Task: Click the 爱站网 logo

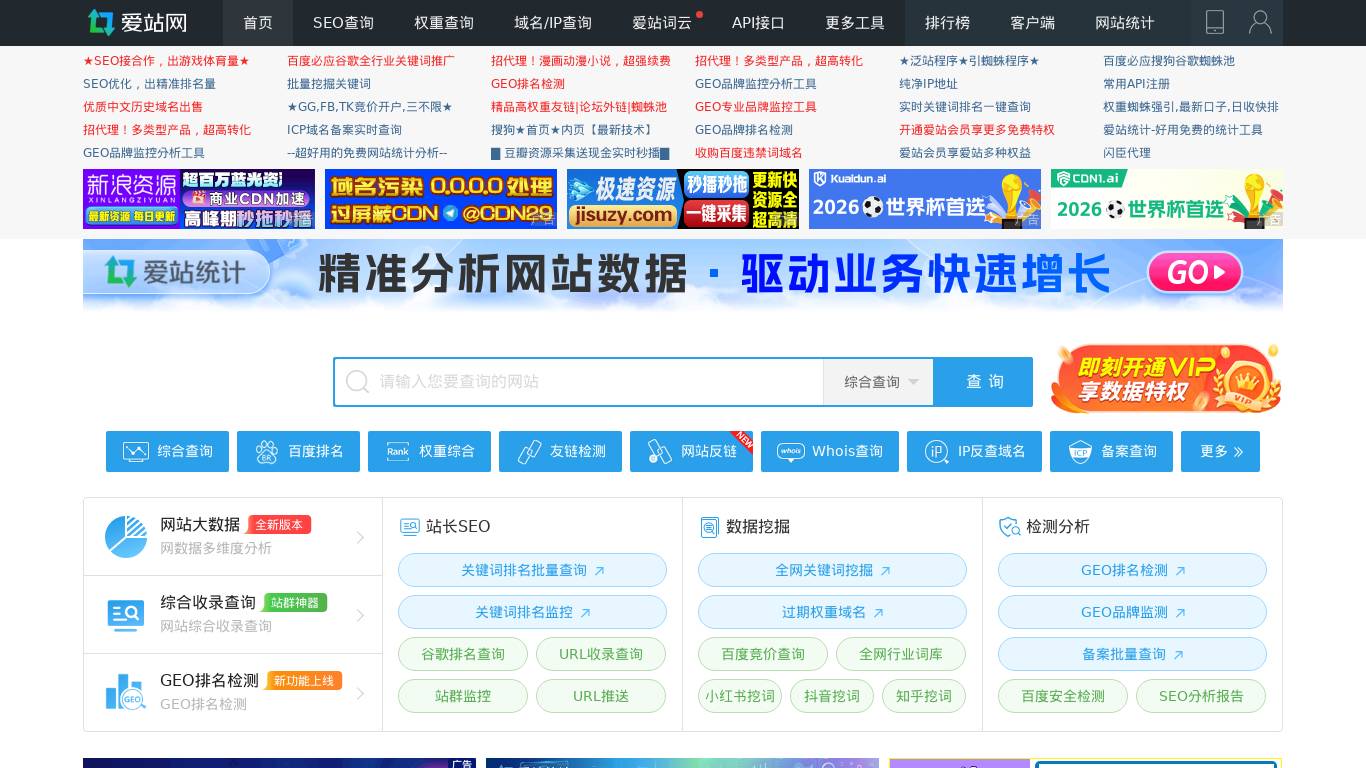Action: tap(137, 22)
